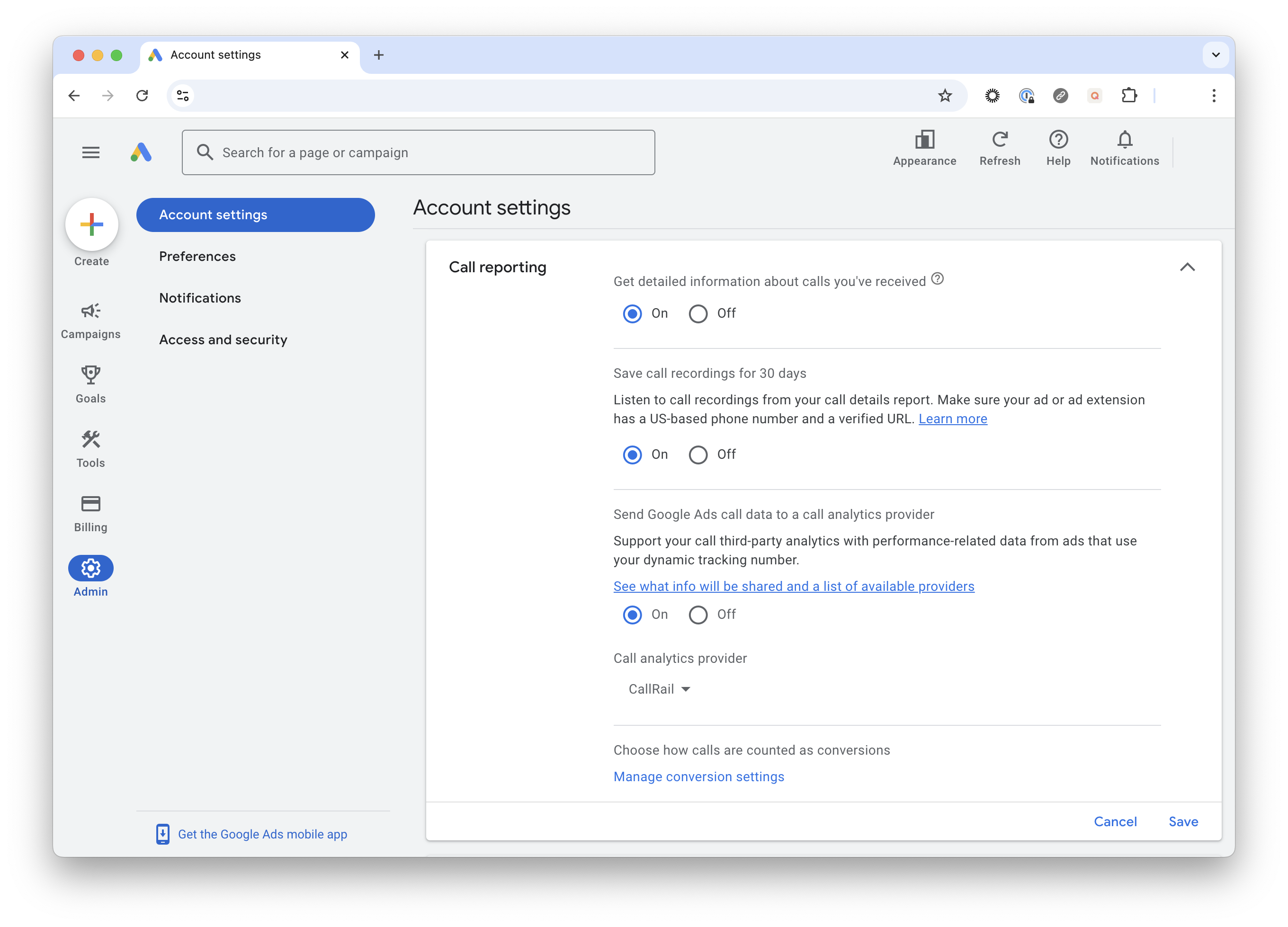Open Access and security

[x=223, y=339]
